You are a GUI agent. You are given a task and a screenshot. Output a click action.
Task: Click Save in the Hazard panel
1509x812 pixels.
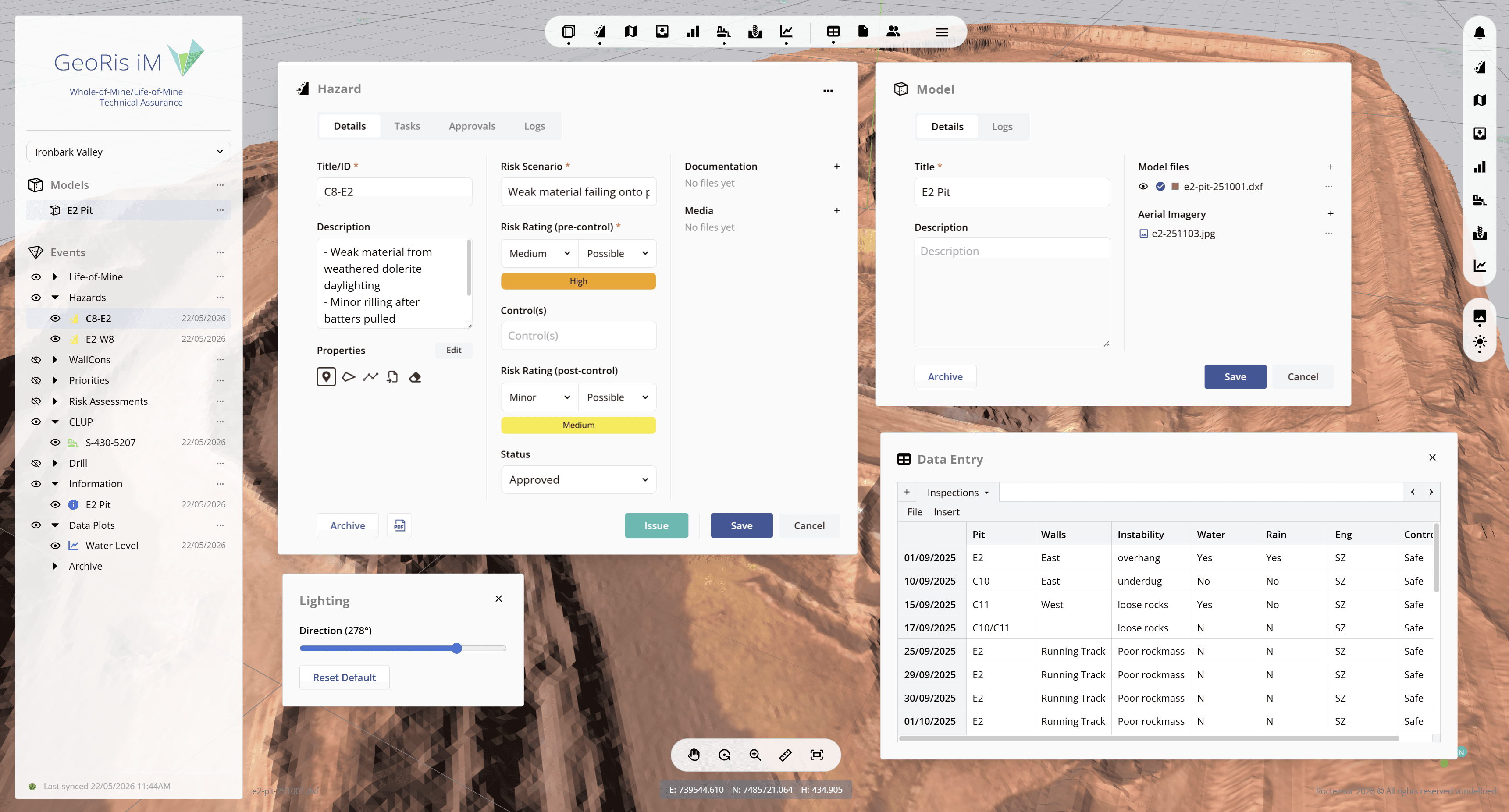[742, 526]
